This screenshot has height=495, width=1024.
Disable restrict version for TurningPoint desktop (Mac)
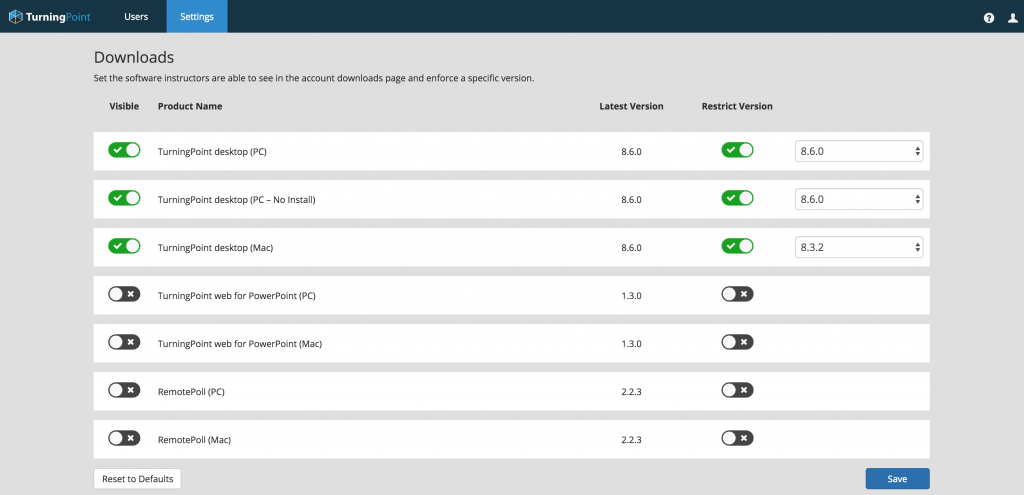[x=737, y=246]
